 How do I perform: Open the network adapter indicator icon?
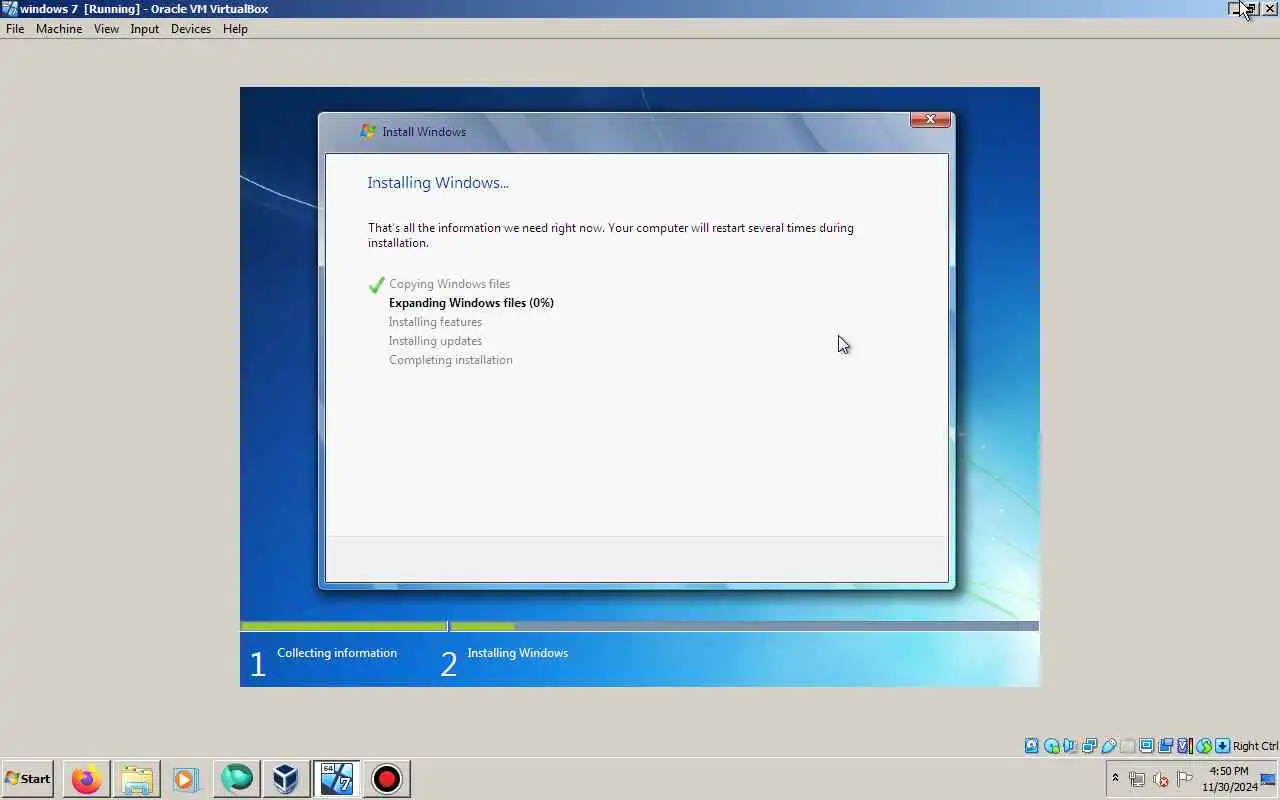click(x=1089, y=745)
